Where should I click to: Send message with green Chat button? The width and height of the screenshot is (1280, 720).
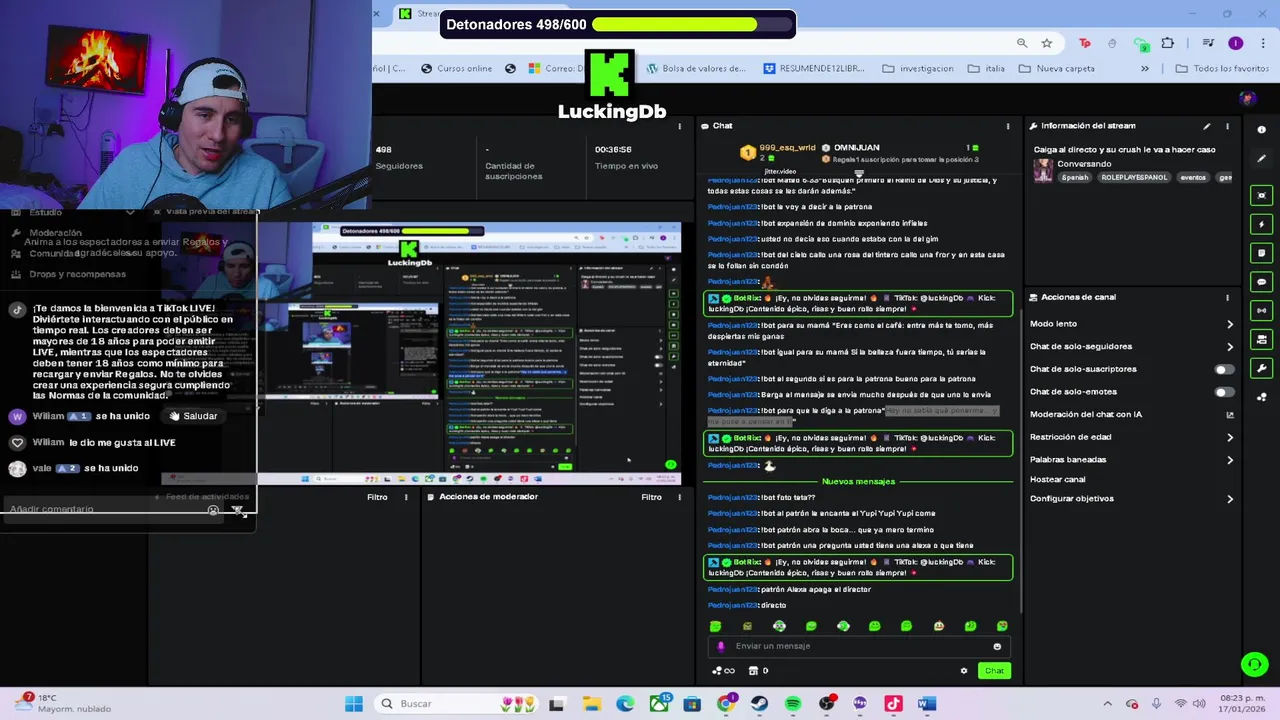click(994, 671)
